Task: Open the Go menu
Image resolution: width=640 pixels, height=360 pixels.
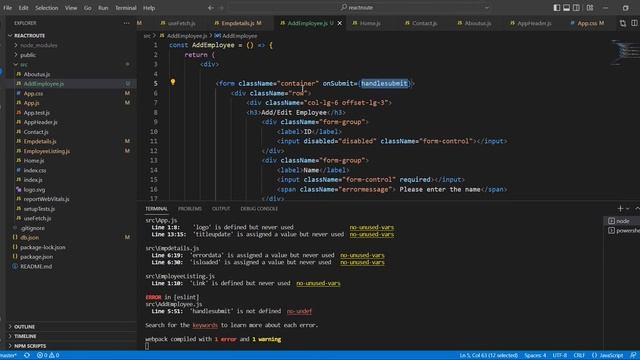Action: (x=88, y=8)
